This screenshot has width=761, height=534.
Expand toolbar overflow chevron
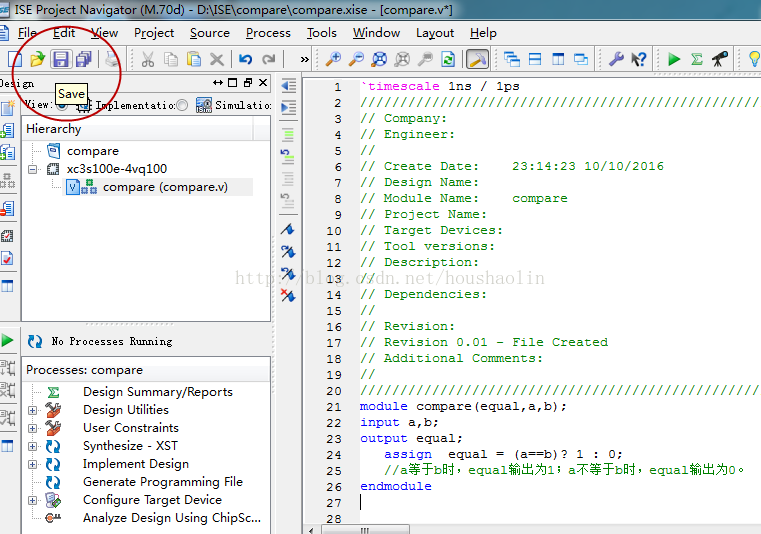click(x=304, y=60)
